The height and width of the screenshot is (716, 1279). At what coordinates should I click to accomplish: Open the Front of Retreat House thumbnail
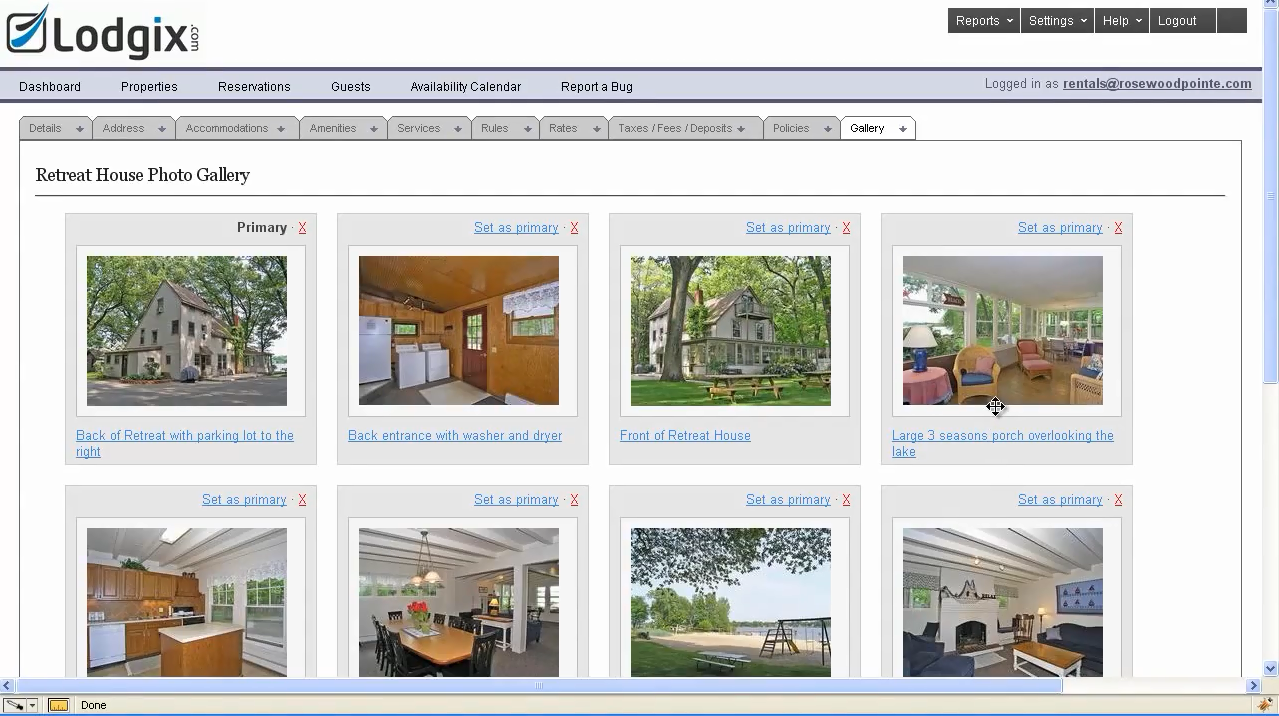coord(730,331)
